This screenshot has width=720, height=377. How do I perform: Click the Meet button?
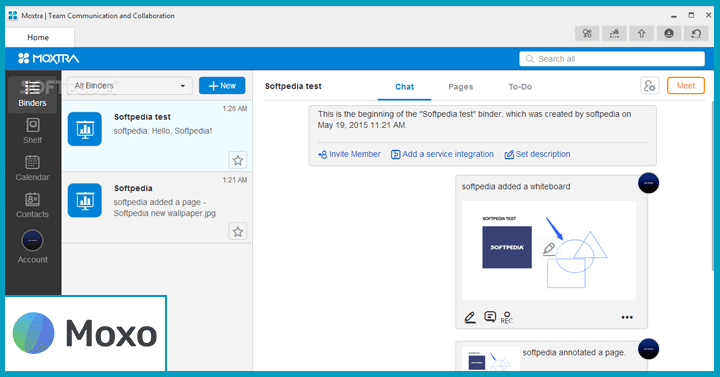(x=686, y=85)
